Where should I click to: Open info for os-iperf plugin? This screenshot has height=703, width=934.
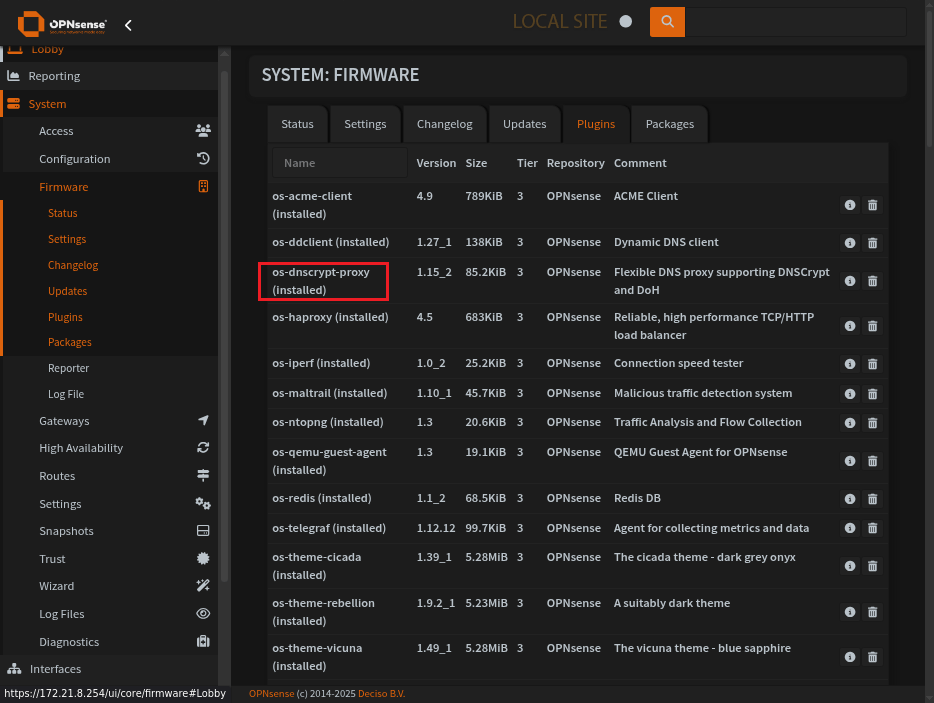(850, 364)
